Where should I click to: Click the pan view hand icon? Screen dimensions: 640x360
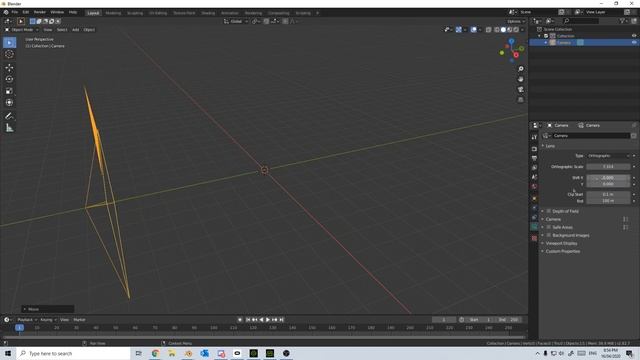(521, 79)
